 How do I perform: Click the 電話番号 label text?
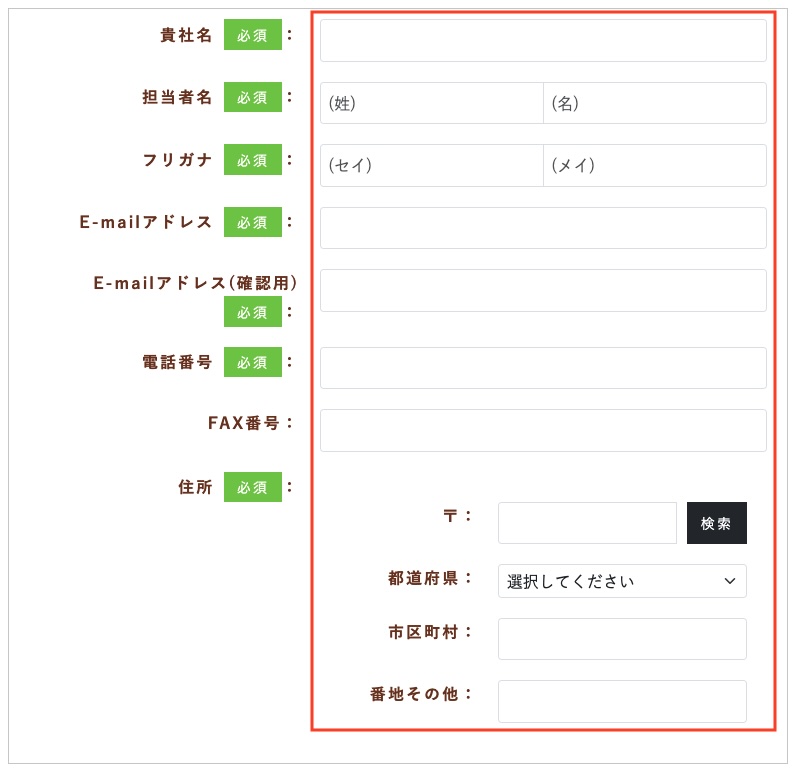(178, 363)
